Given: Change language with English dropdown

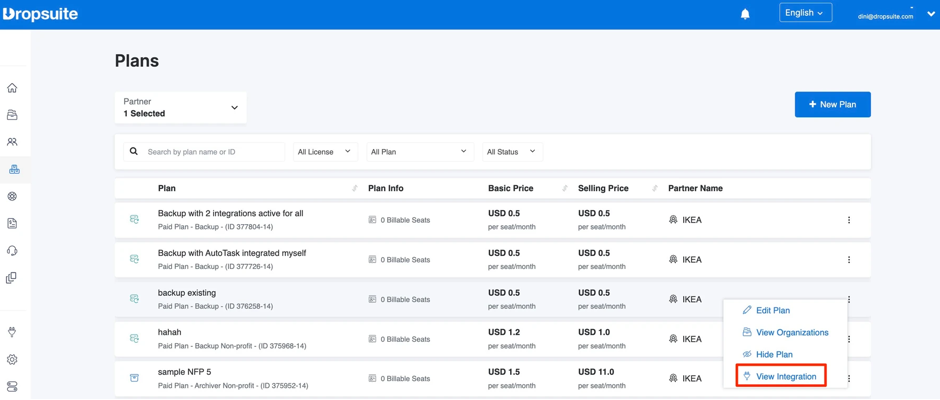Looking at the screenshot, I should 805,13.
